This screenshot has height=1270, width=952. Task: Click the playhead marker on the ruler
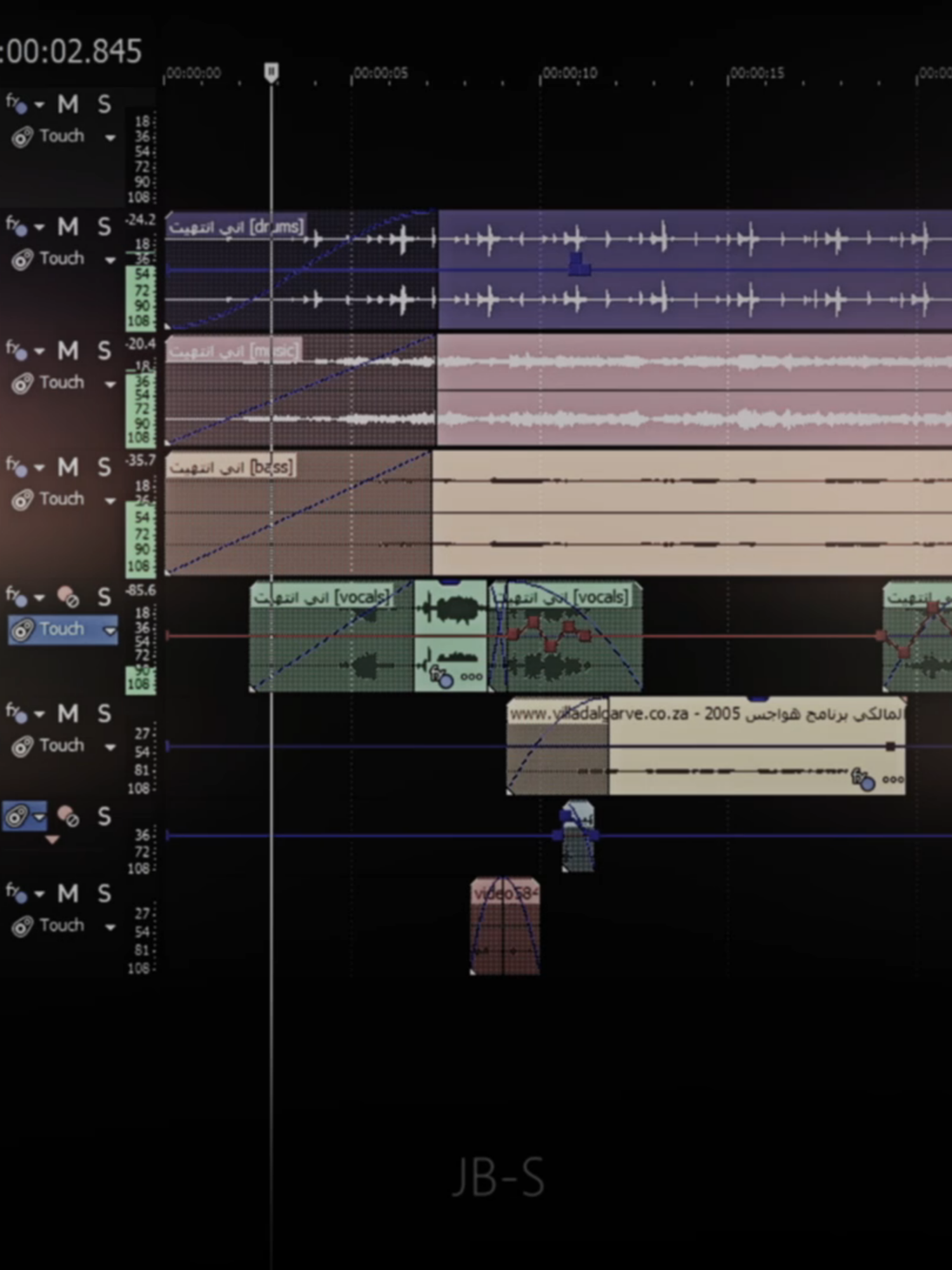[x=271, y=72]
